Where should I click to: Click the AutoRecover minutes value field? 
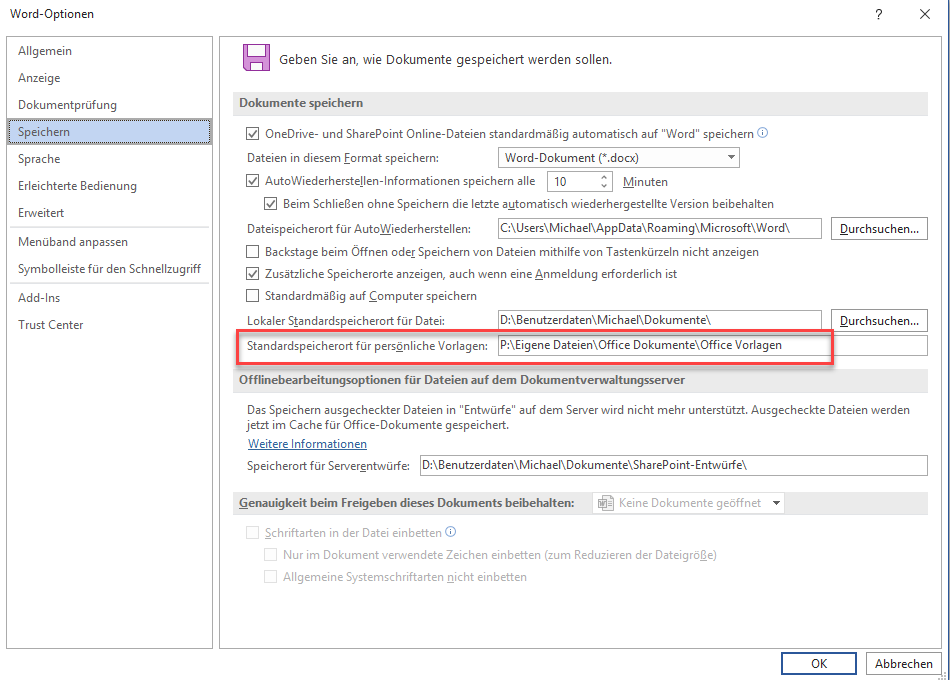(x=573, y=181)
